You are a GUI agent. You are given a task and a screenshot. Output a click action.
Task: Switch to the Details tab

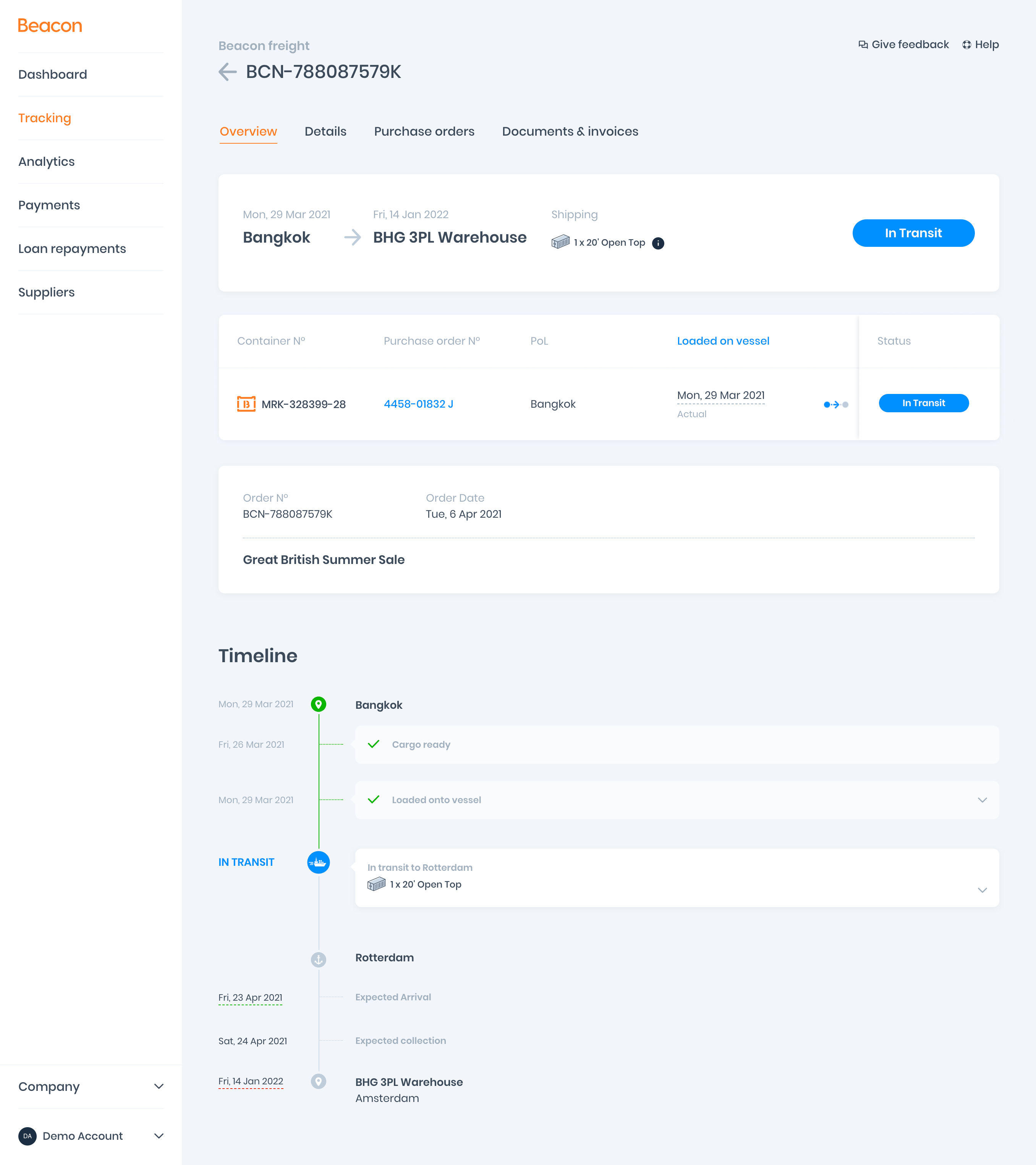[x=325, y=132]
